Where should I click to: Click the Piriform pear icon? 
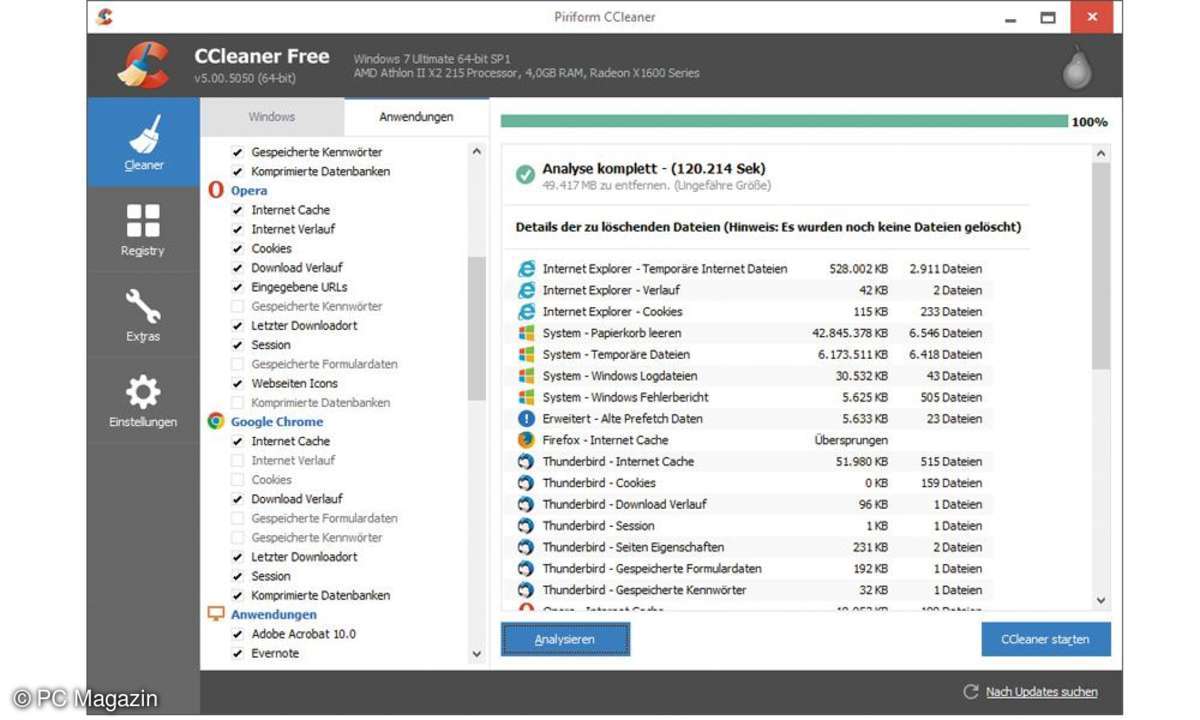click(1077, 67)
